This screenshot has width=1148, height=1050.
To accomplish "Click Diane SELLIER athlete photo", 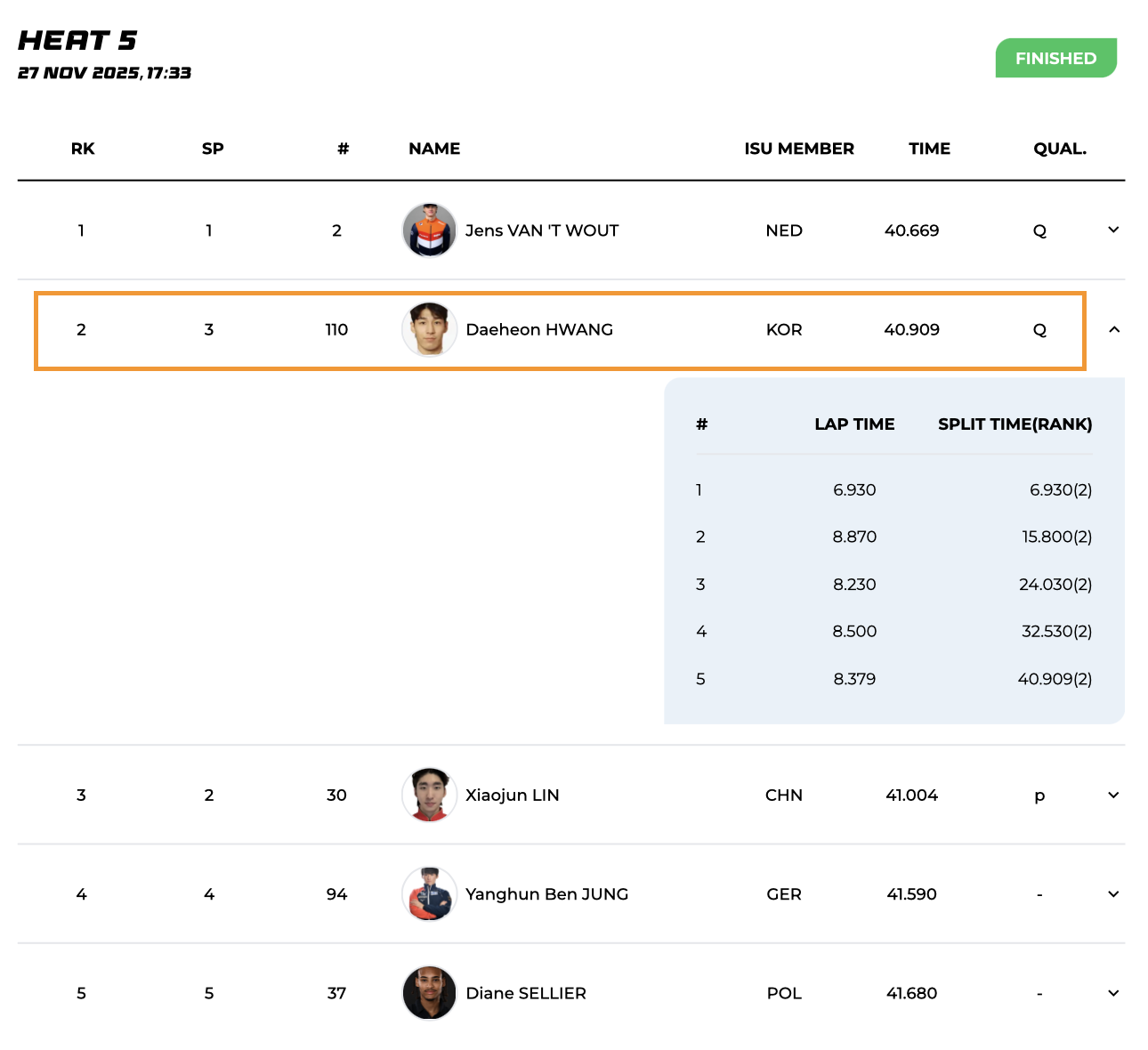I will 429,993.
